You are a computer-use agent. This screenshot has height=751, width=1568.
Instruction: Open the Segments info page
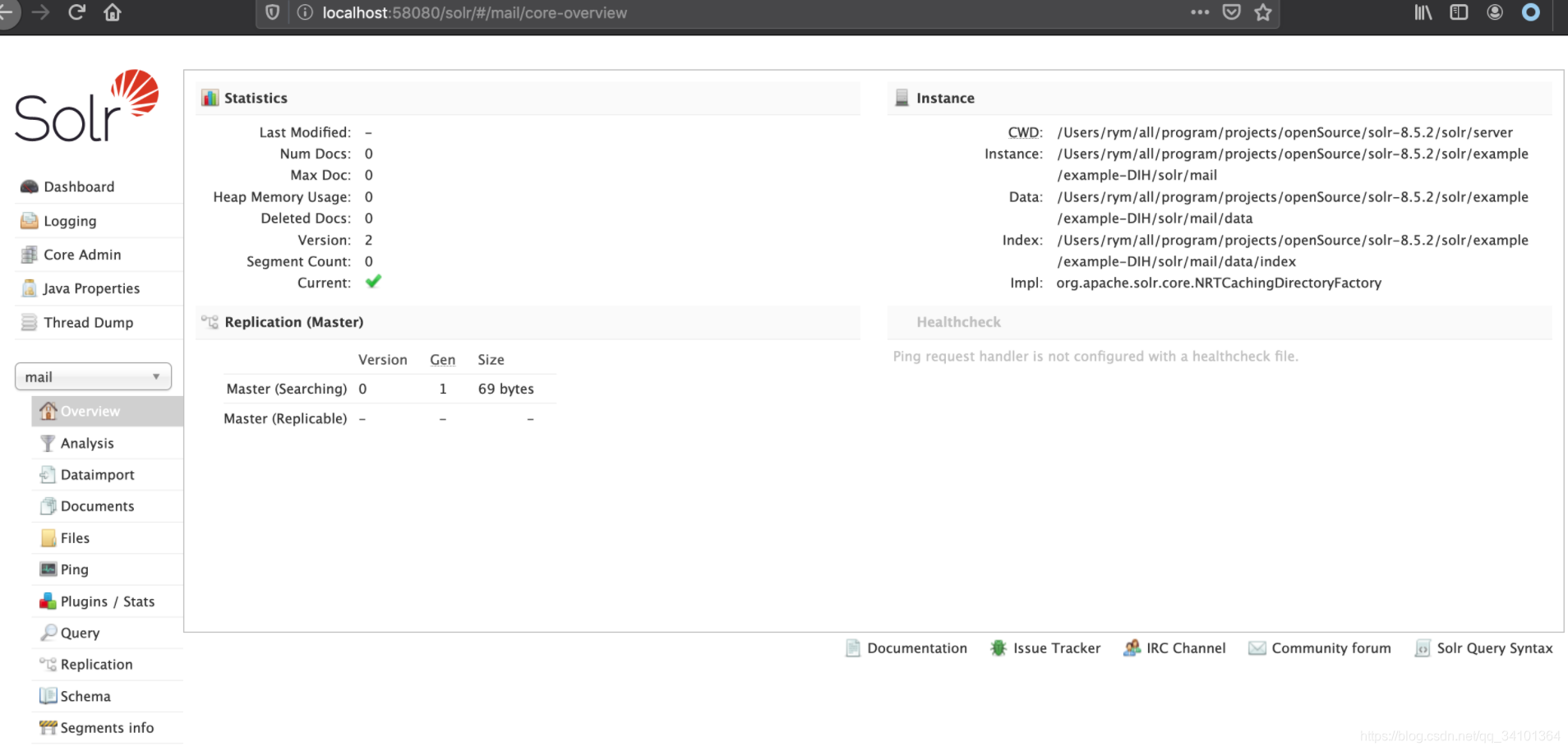[107, 727]
